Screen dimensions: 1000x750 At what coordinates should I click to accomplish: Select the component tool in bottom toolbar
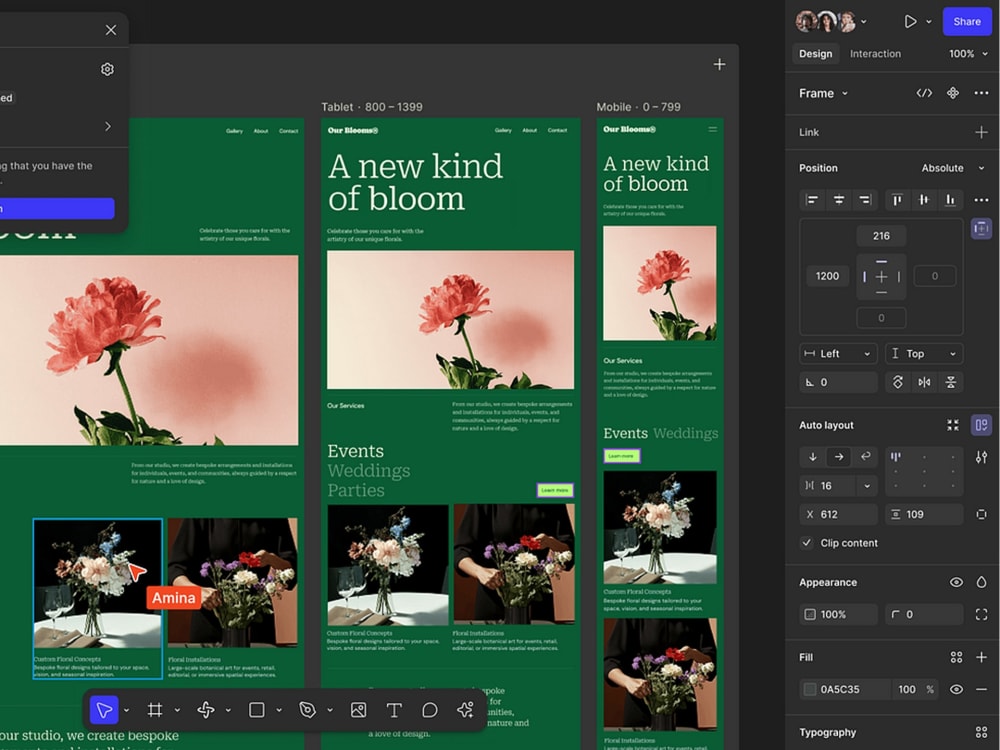click(x=205, y=710)
